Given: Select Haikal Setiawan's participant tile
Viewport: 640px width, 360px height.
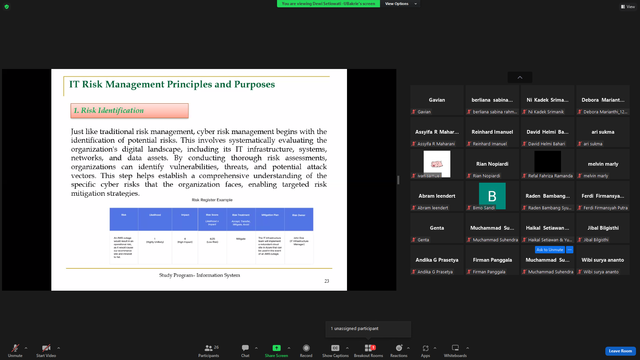Looking at the screenshot, I should point(547,228).
